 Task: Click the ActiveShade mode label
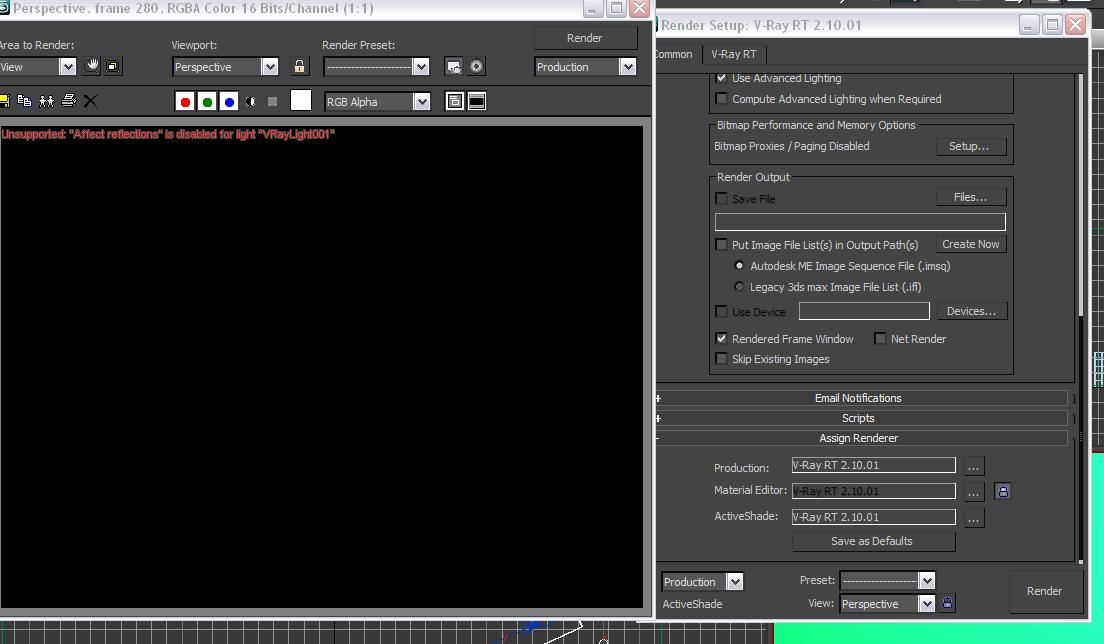692,604
